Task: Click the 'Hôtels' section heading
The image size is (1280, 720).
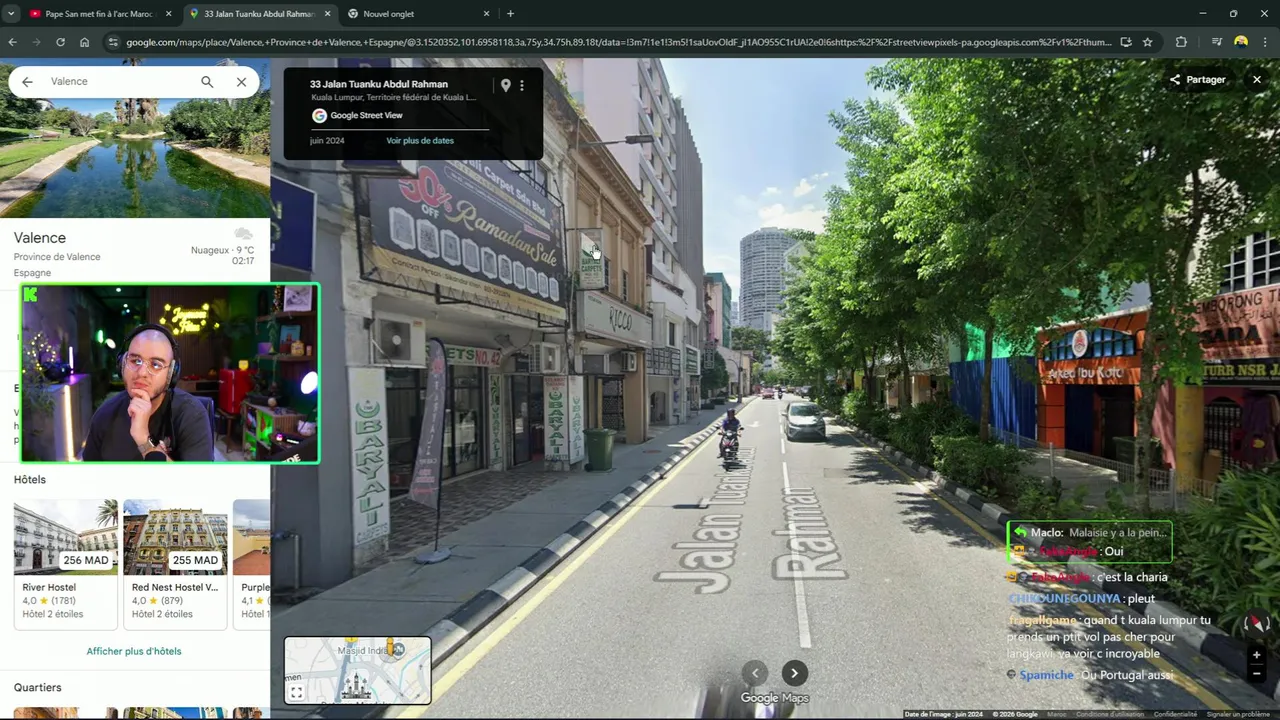Action: pyautogui.click(x=30, y=480)
